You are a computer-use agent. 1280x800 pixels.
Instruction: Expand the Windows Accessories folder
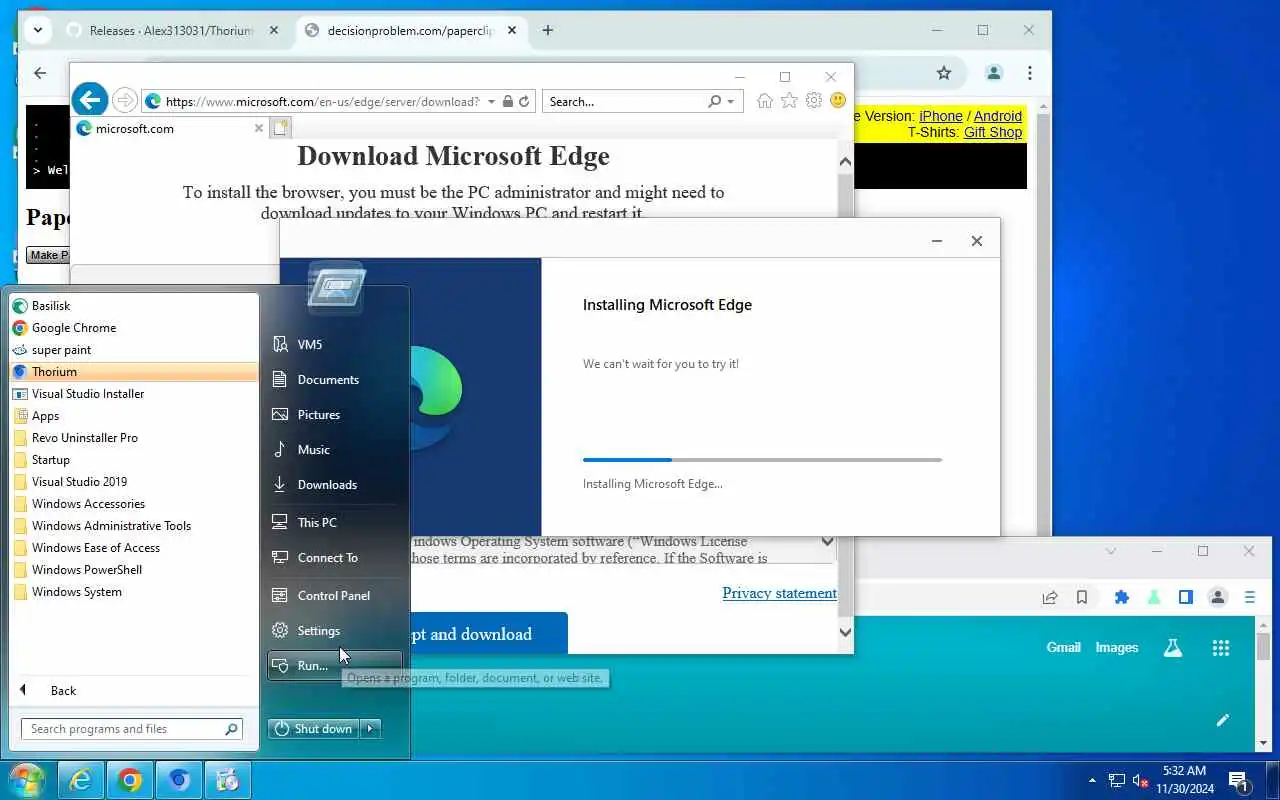(x=134, y=504)
